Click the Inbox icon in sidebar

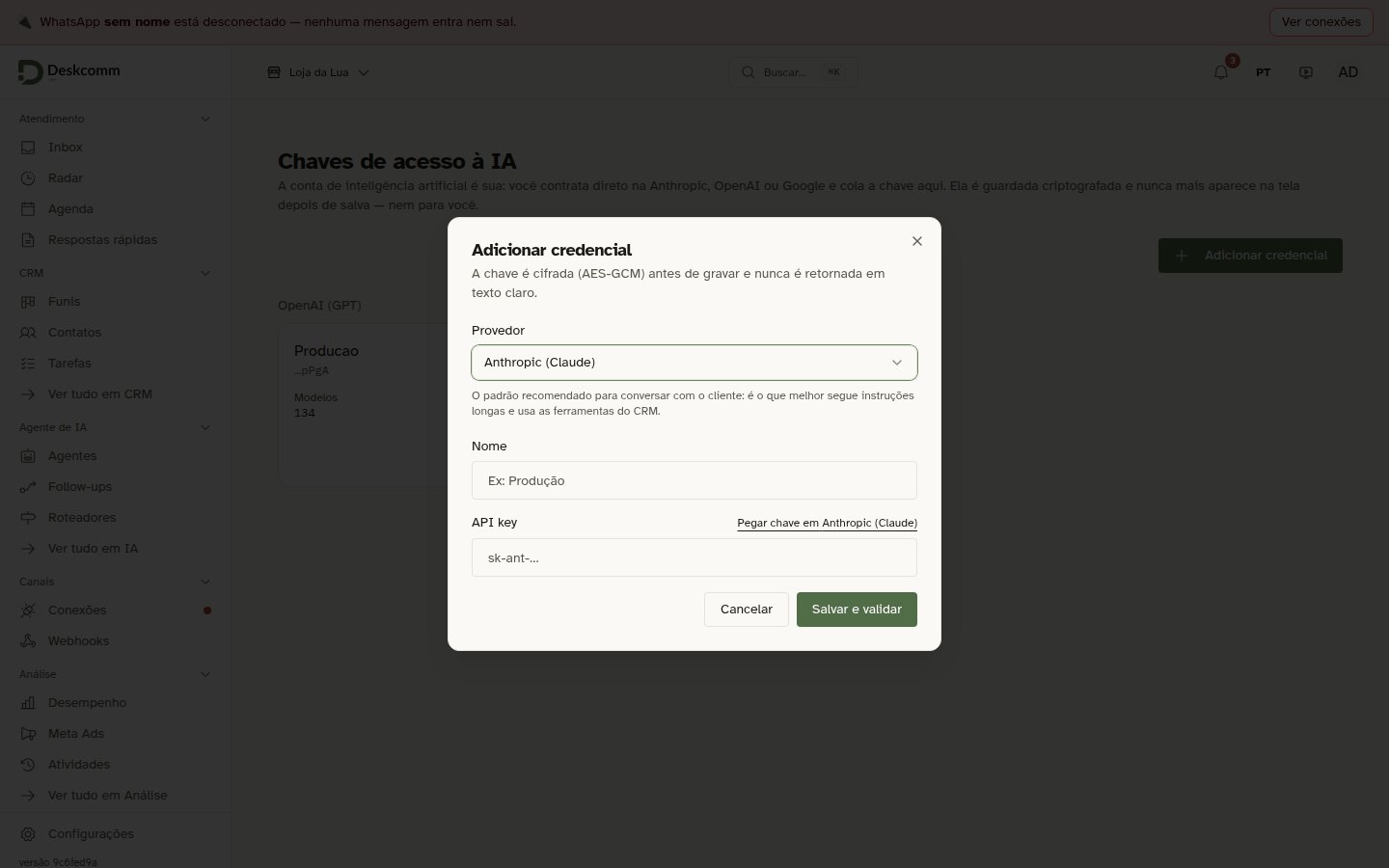click(x=28, y=148)
